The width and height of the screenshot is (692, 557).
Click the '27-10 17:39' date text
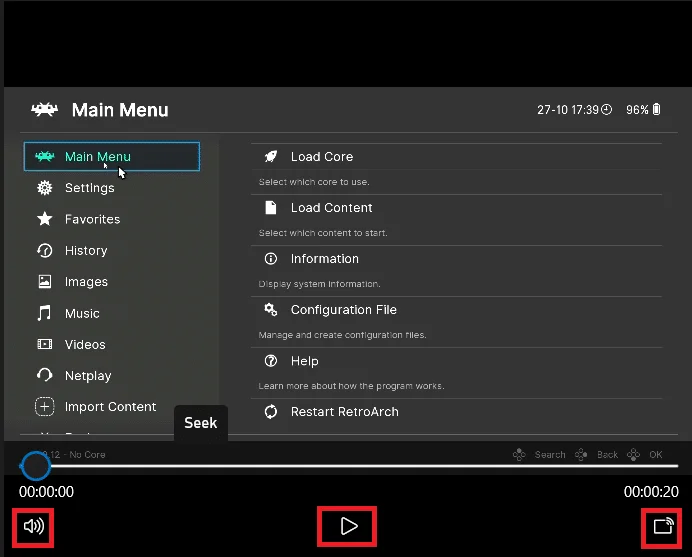point(568,110)
